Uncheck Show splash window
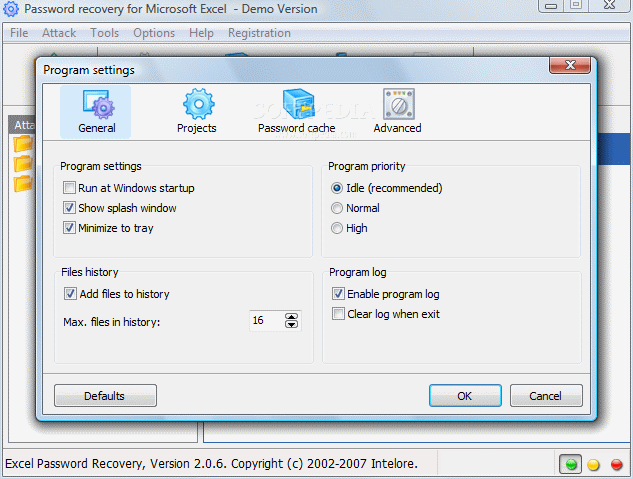Viewport: 633px width, 479px height. pos(69,208)
